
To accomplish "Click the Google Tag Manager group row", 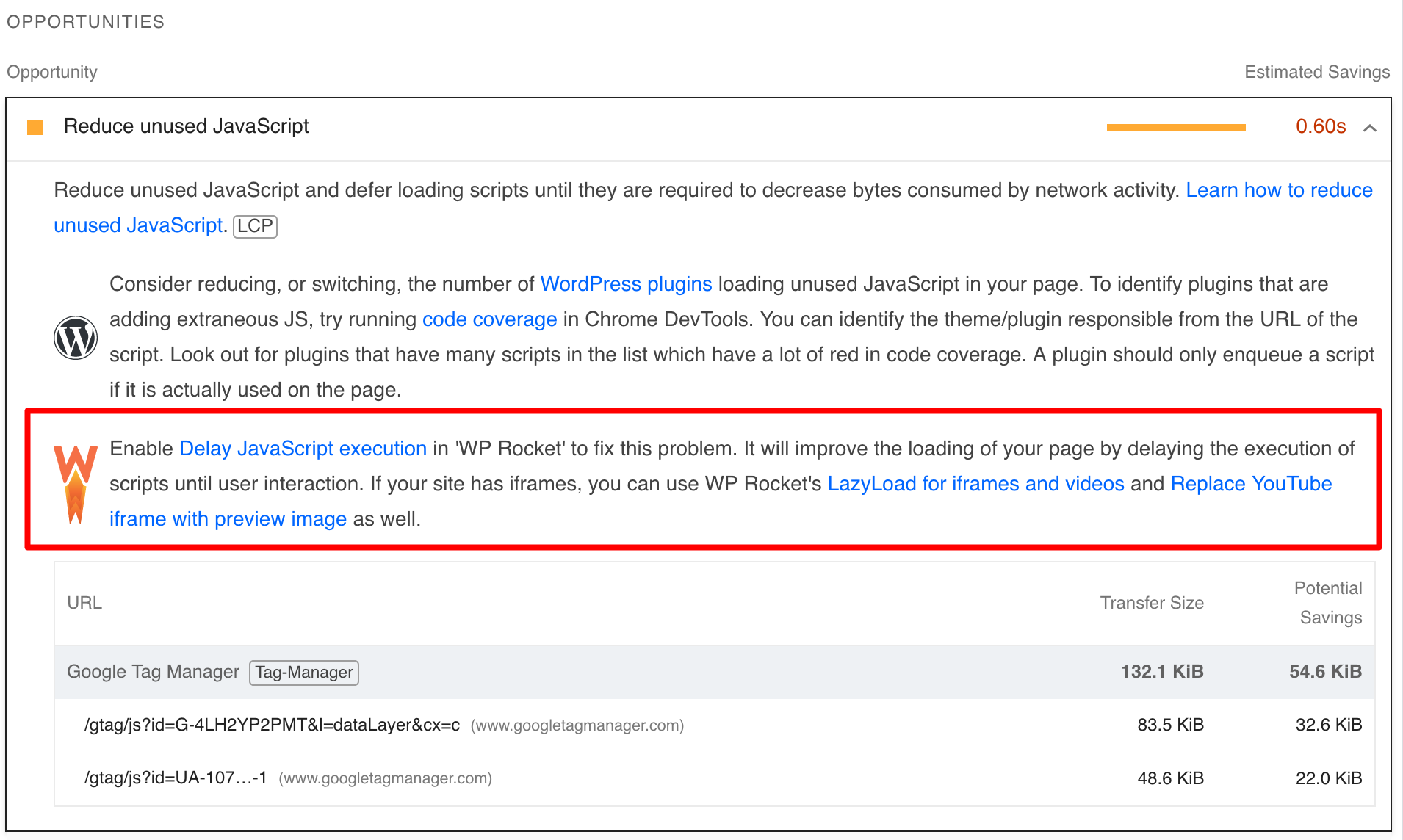I will (714, 672).
